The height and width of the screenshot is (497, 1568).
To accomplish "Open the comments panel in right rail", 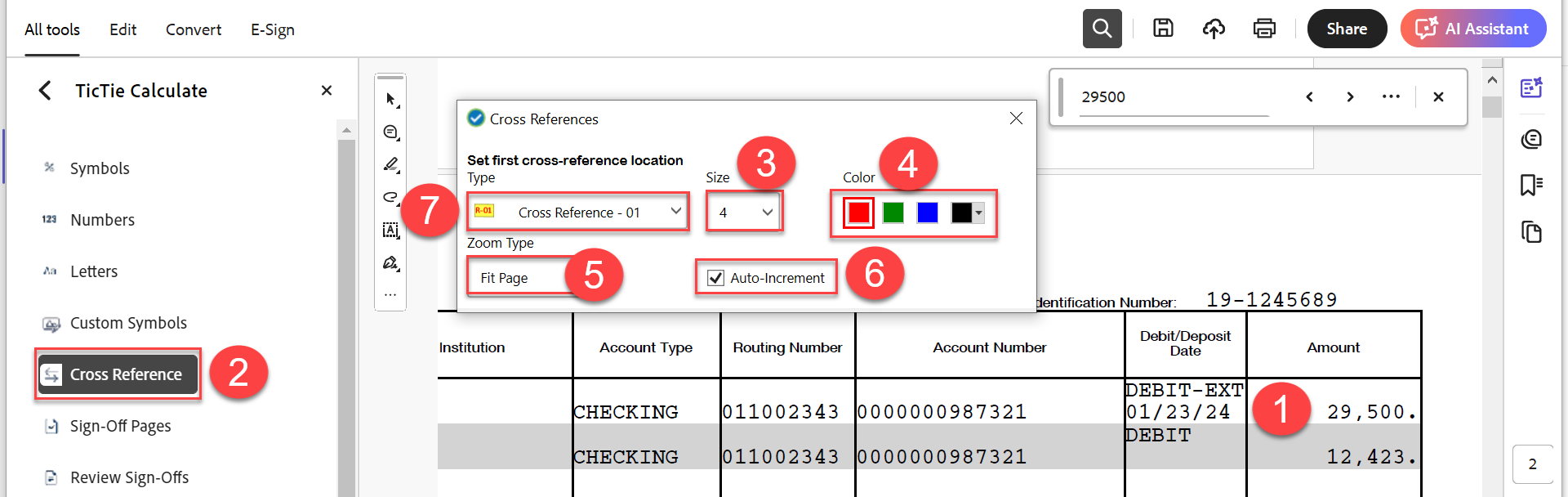I will pyautogui.click(x=1531, y=139).
